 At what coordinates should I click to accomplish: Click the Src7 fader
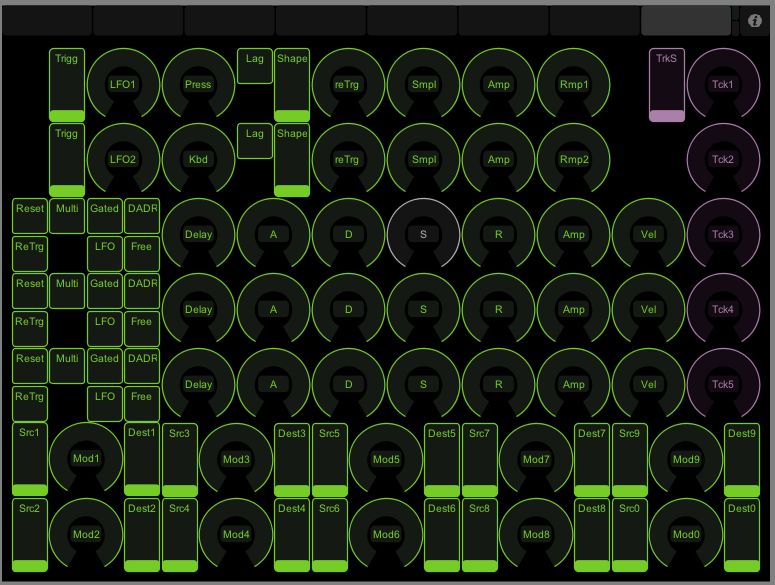pos(479,460)
